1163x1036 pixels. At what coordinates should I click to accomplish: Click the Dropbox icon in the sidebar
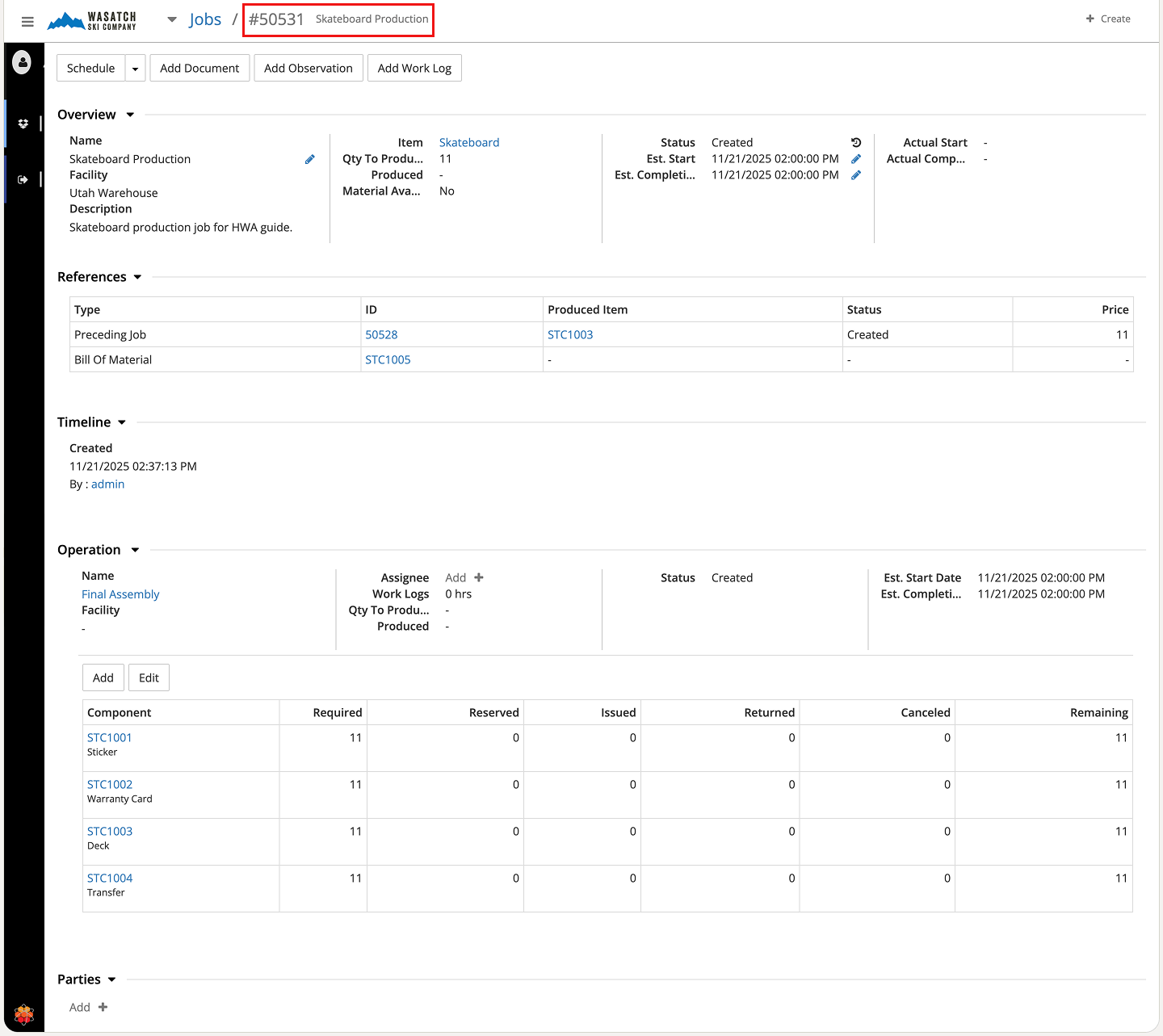coord(23,124)
